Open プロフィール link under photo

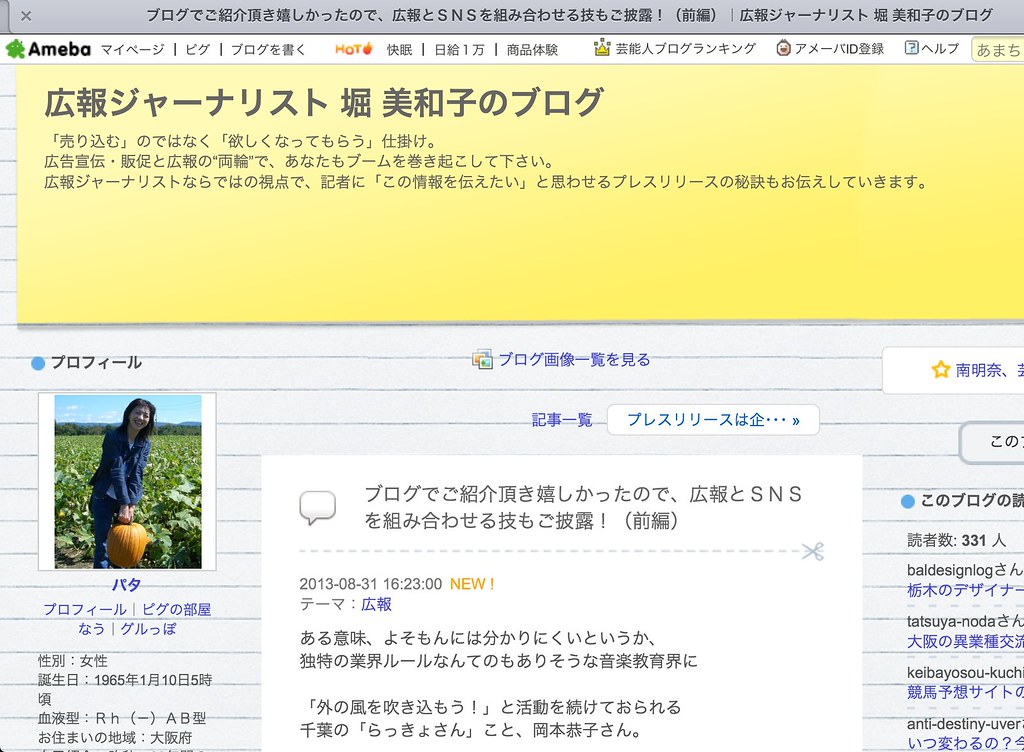[85, 610]
